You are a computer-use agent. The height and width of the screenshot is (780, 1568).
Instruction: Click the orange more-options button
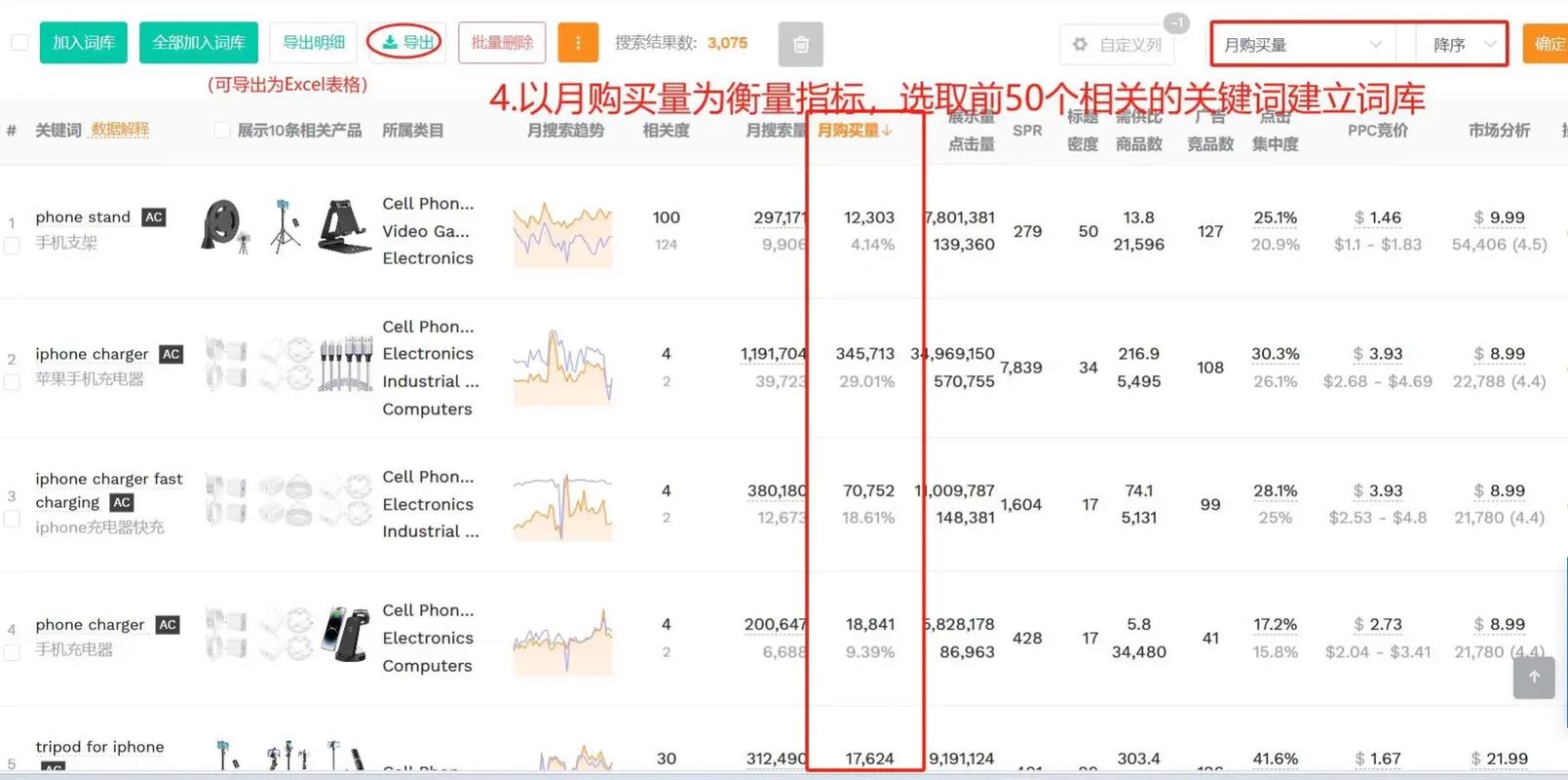click(x=578, y=43)
